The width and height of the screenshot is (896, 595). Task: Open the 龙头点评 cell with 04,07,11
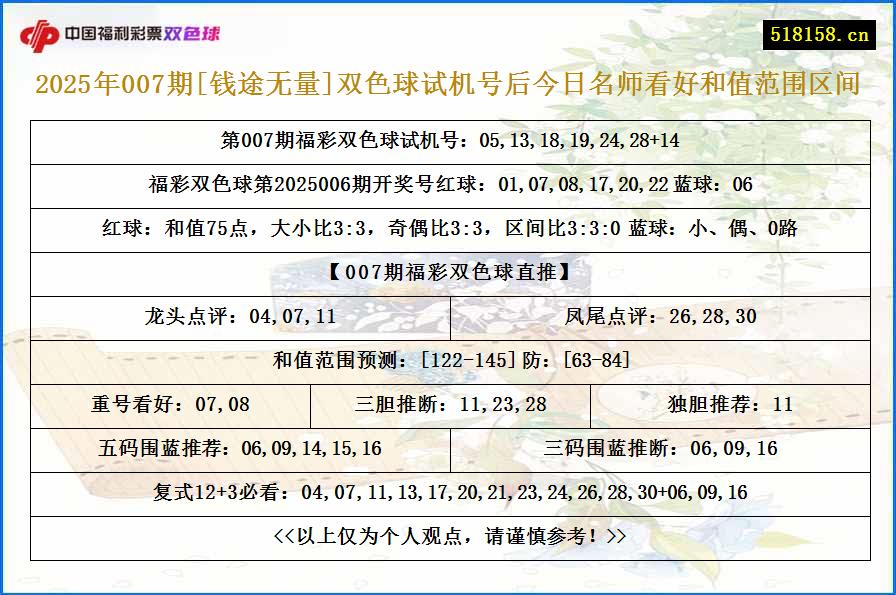pos(240,318)
